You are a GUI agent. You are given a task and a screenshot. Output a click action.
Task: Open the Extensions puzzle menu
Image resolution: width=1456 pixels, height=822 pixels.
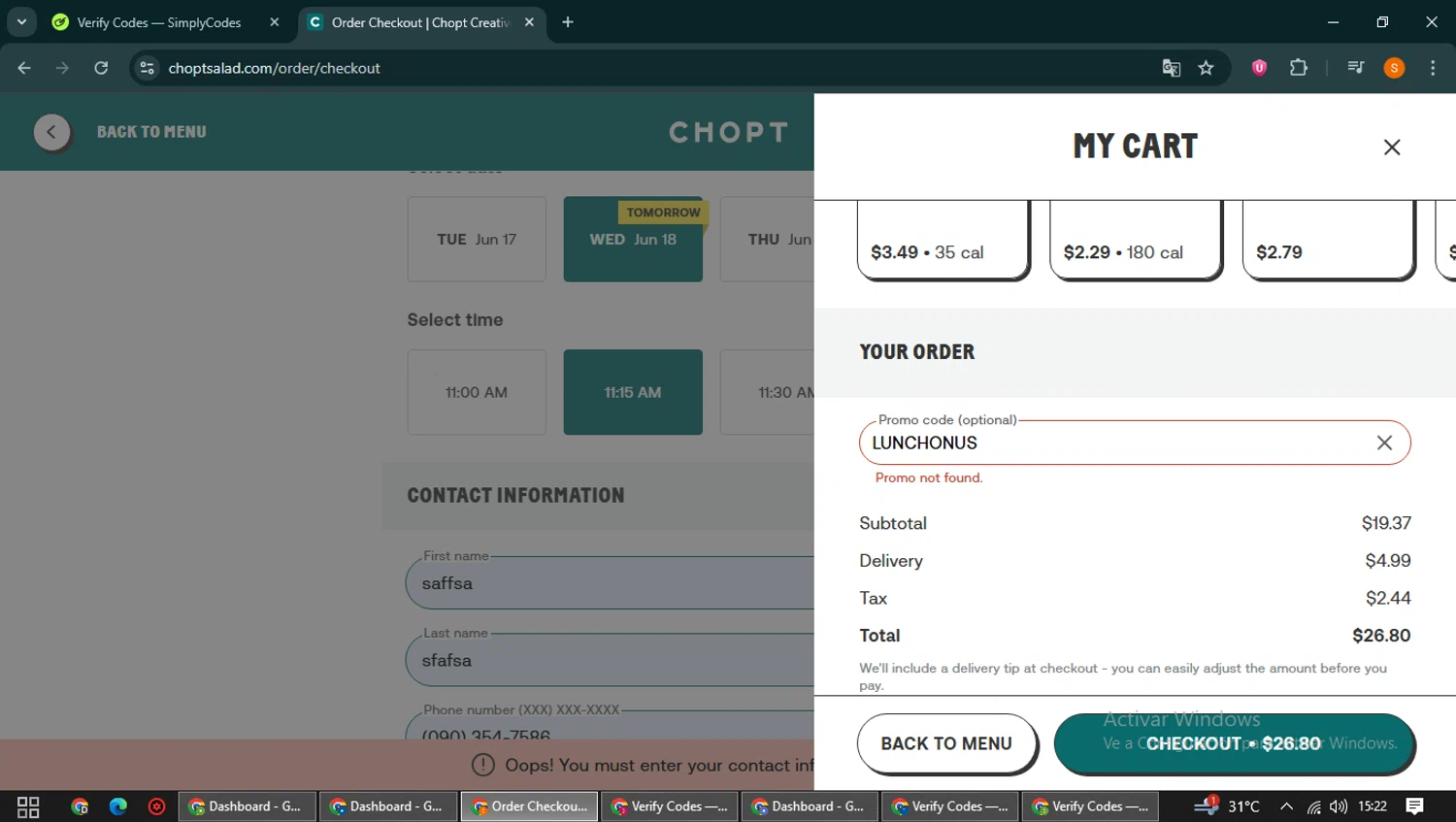click(x=1299, y=68)
